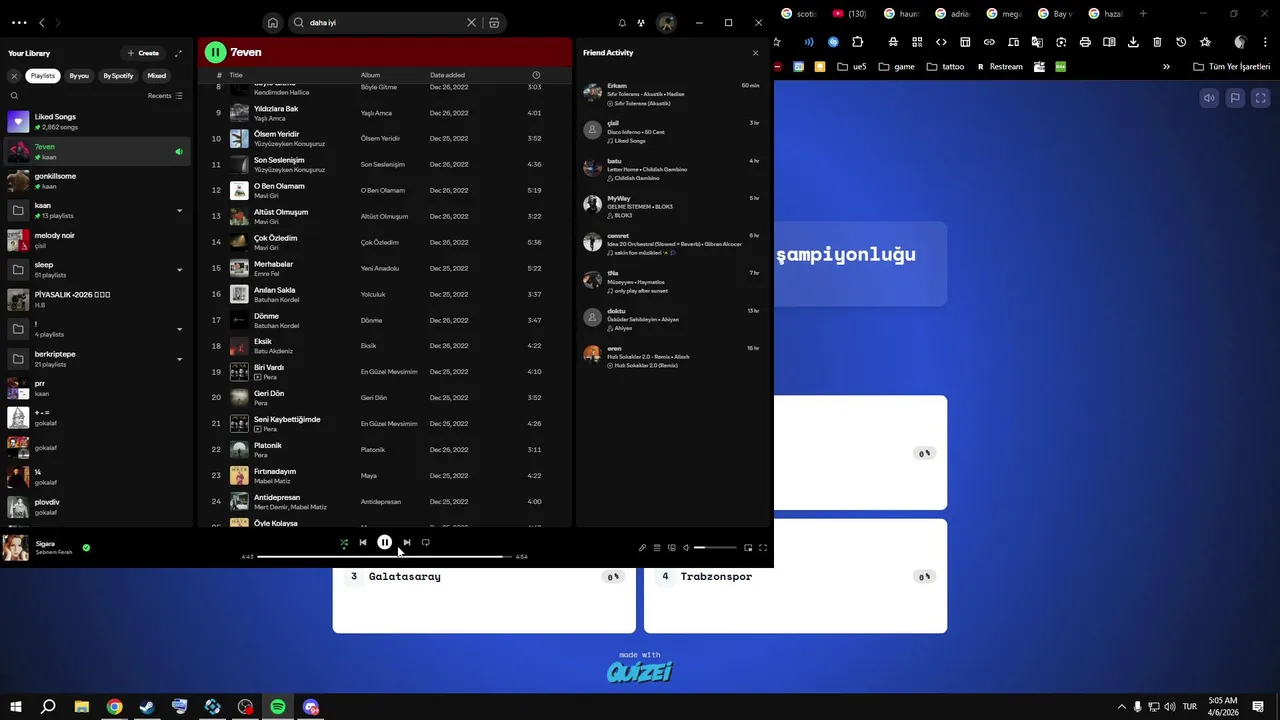Clear library filters with X chip

pos(14,76)
